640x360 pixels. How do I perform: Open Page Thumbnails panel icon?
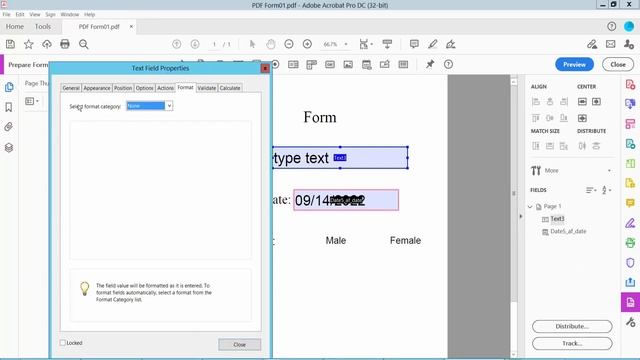[9, 87]
